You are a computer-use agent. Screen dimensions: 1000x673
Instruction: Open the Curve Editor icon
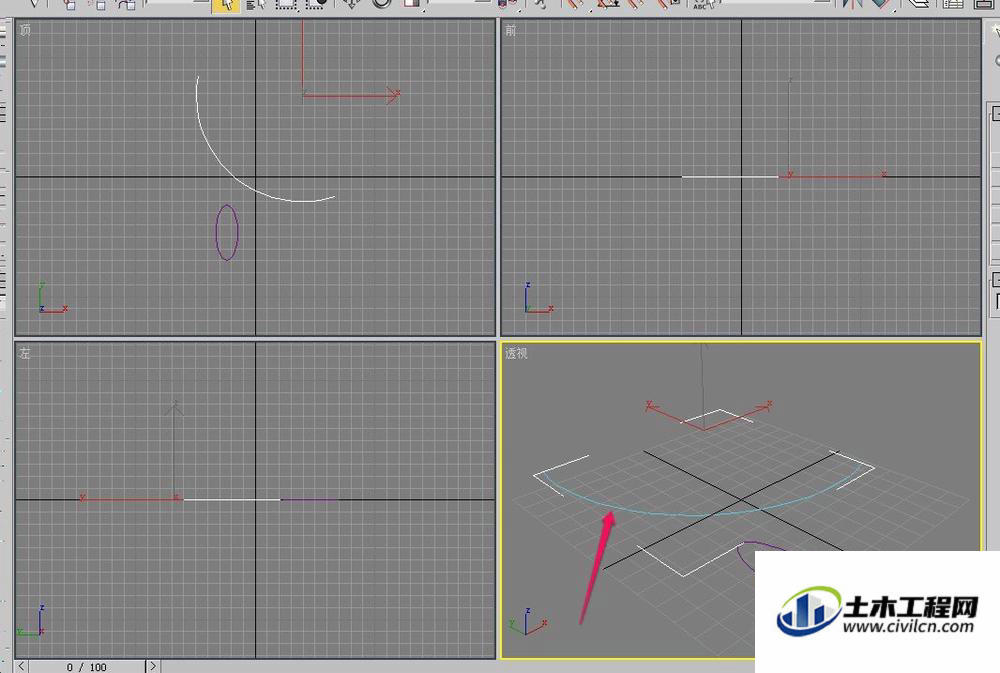tap(953, 4)
